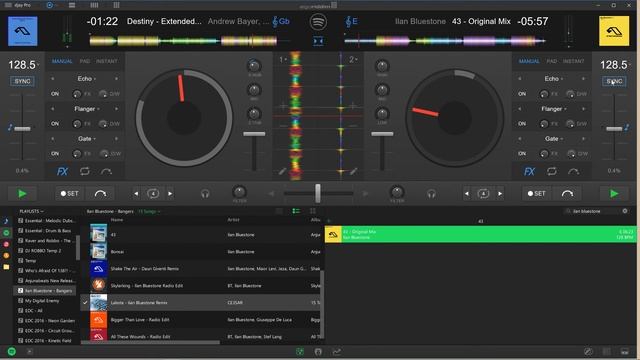
Task: Toggle Flanger effect ON for deck 2
Action: (522, 124)
